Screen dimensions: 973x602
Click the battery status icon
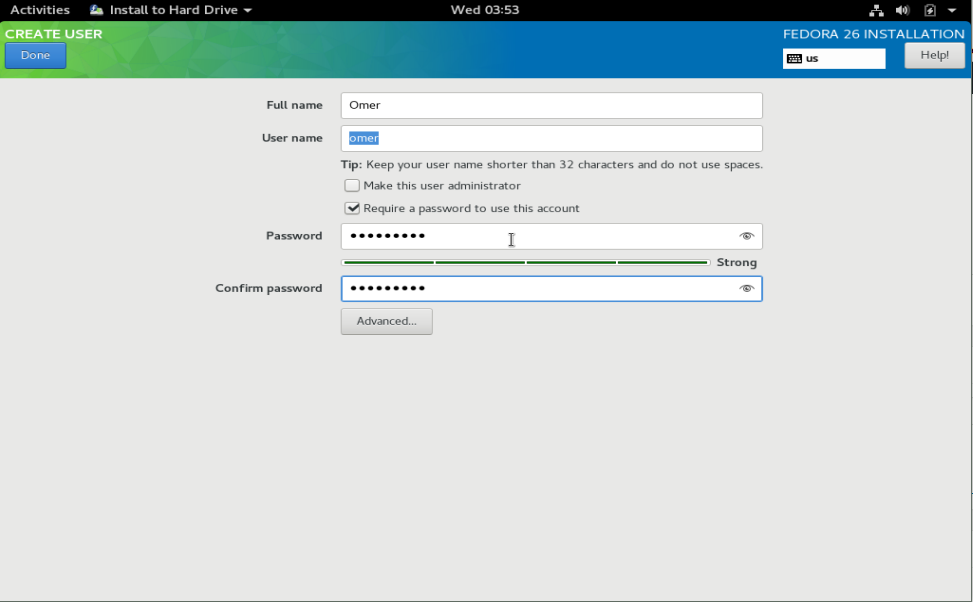pos(930,10)
